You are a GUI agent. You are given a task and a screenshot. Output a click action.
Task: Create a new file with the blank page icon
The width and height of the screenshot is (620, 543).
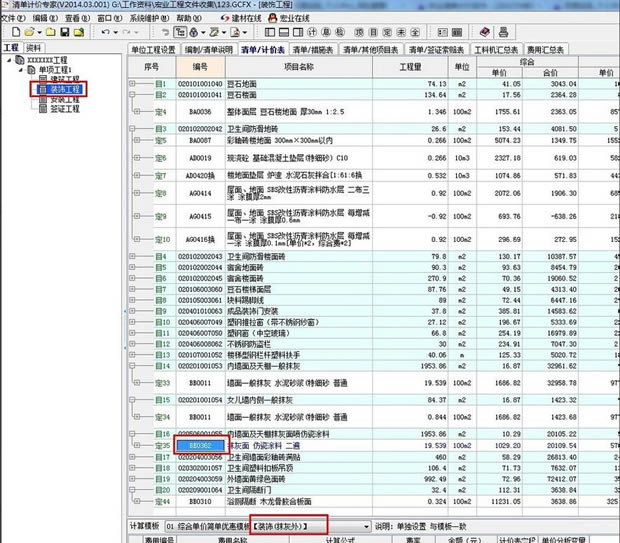pyautogui.click(x=16, y=32)
